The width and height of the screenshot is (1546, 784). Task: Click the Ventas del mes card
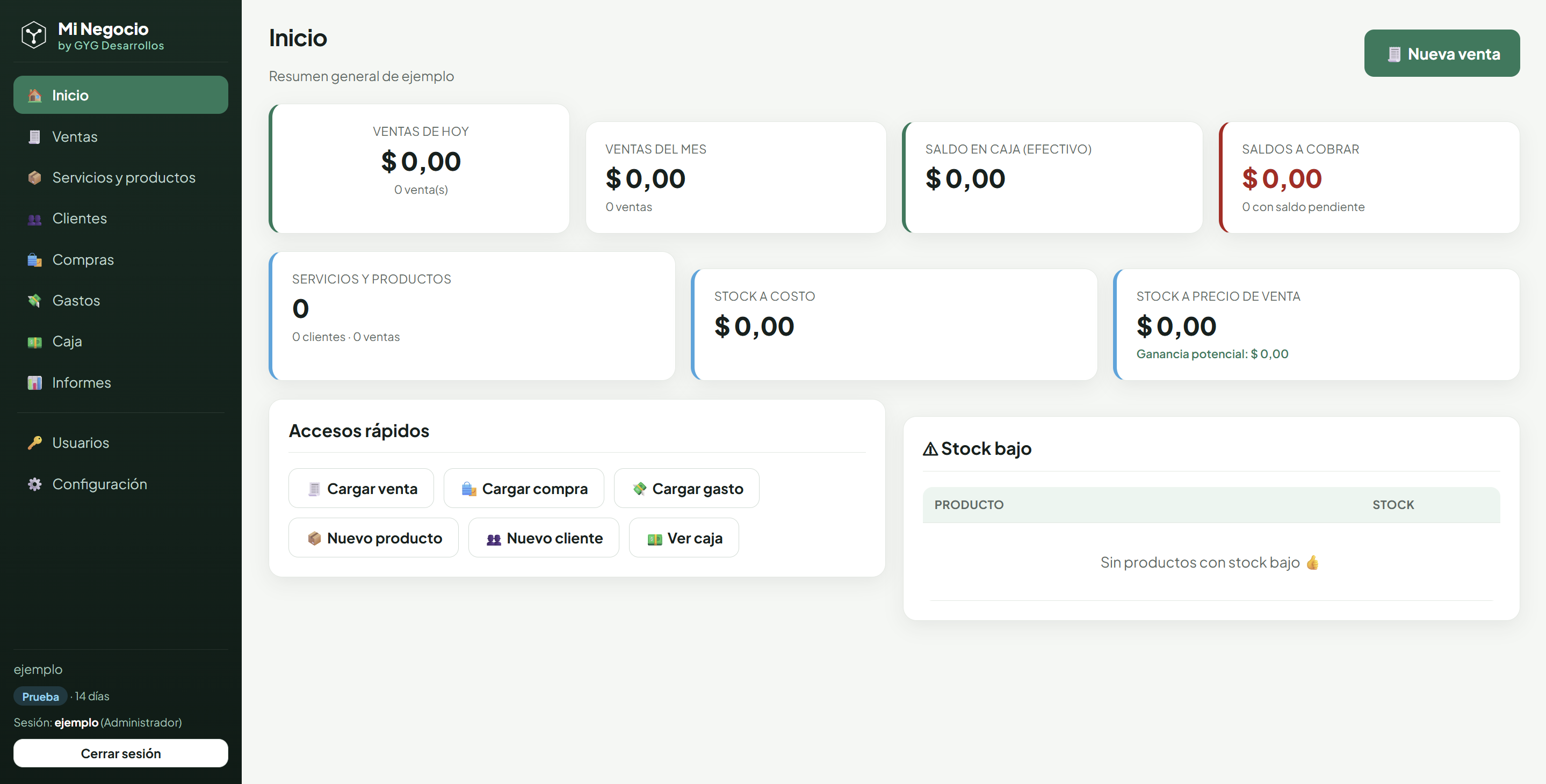click(736, 178)
